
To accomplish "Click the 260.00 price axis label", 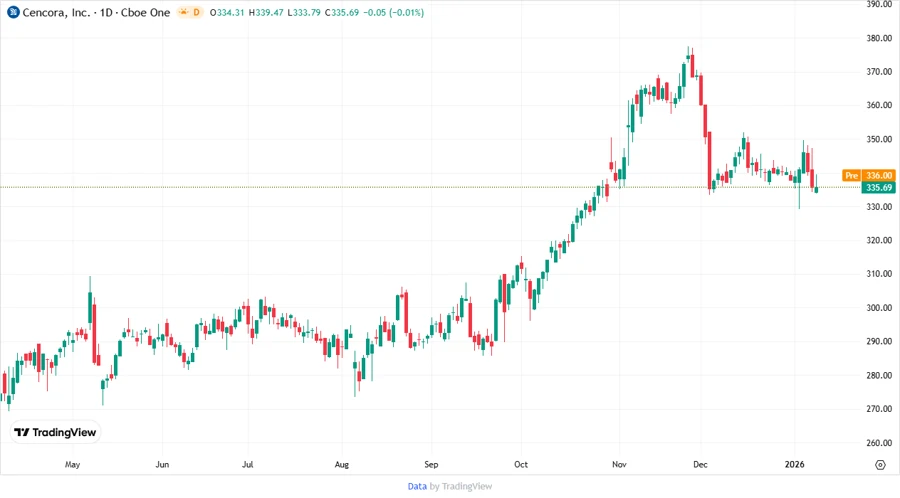I will 879,443.
